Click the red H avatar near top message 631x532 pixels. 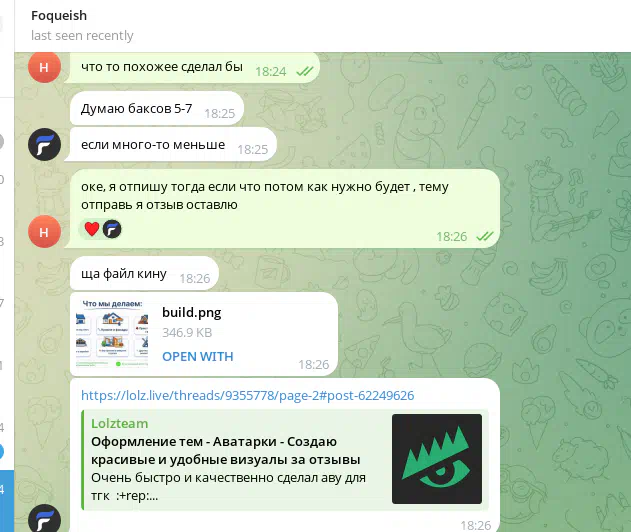click(44, 67)
